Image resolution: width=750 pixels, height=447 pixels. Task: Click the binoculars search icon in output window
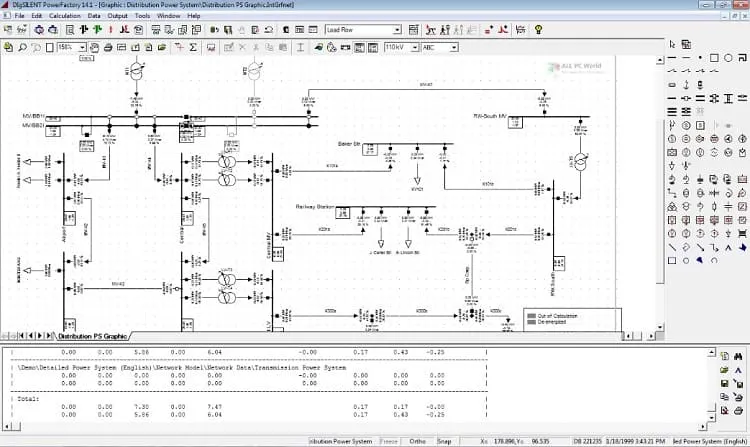pyautogui.click(x=738, y=356)
